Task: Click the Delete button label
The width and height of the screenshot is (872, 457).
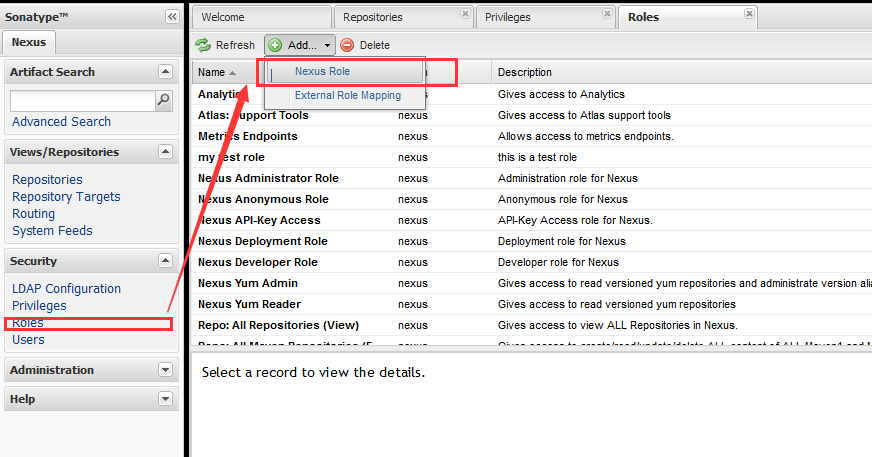Action: click(375, 45)
